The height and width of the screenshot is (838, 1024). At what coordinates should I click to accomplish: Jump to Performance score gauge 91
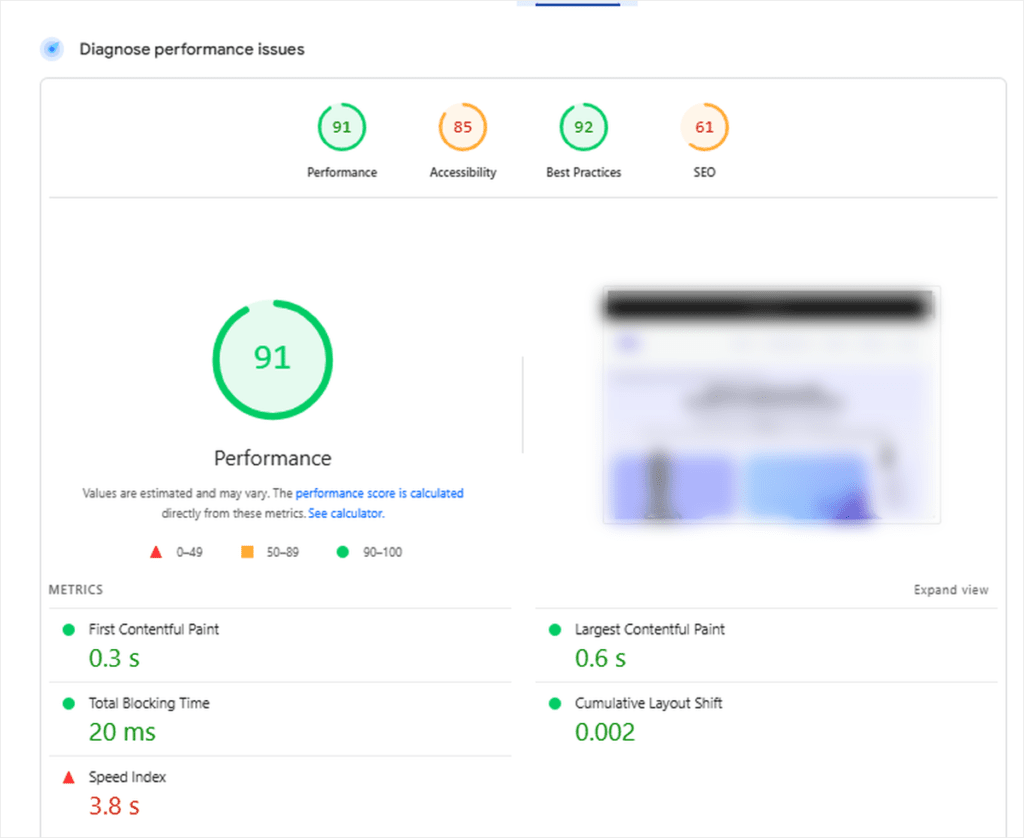click(x=342, y=127)
